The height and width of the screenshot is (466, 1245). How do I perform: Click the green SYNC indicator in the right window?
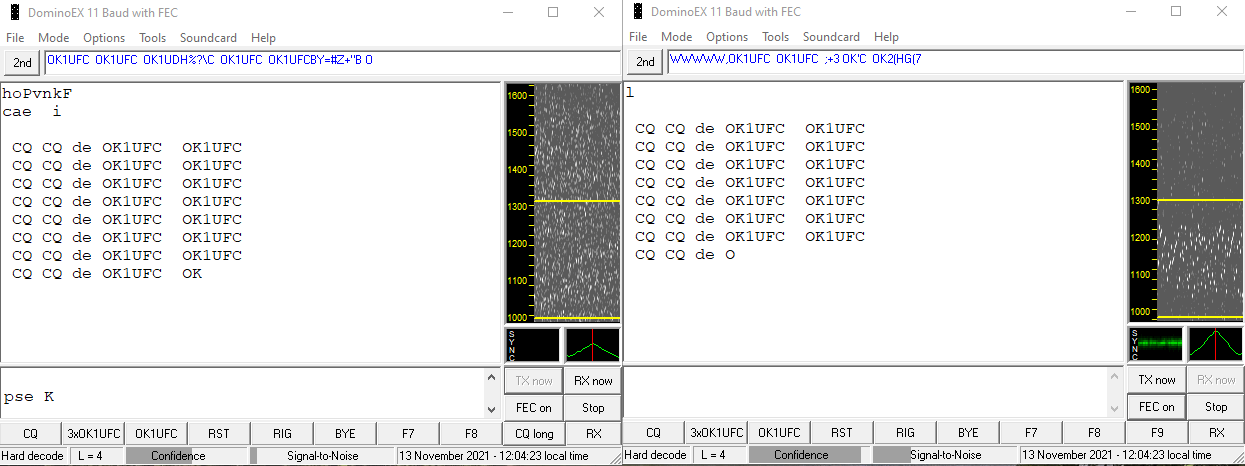[x=1155, y=344]
